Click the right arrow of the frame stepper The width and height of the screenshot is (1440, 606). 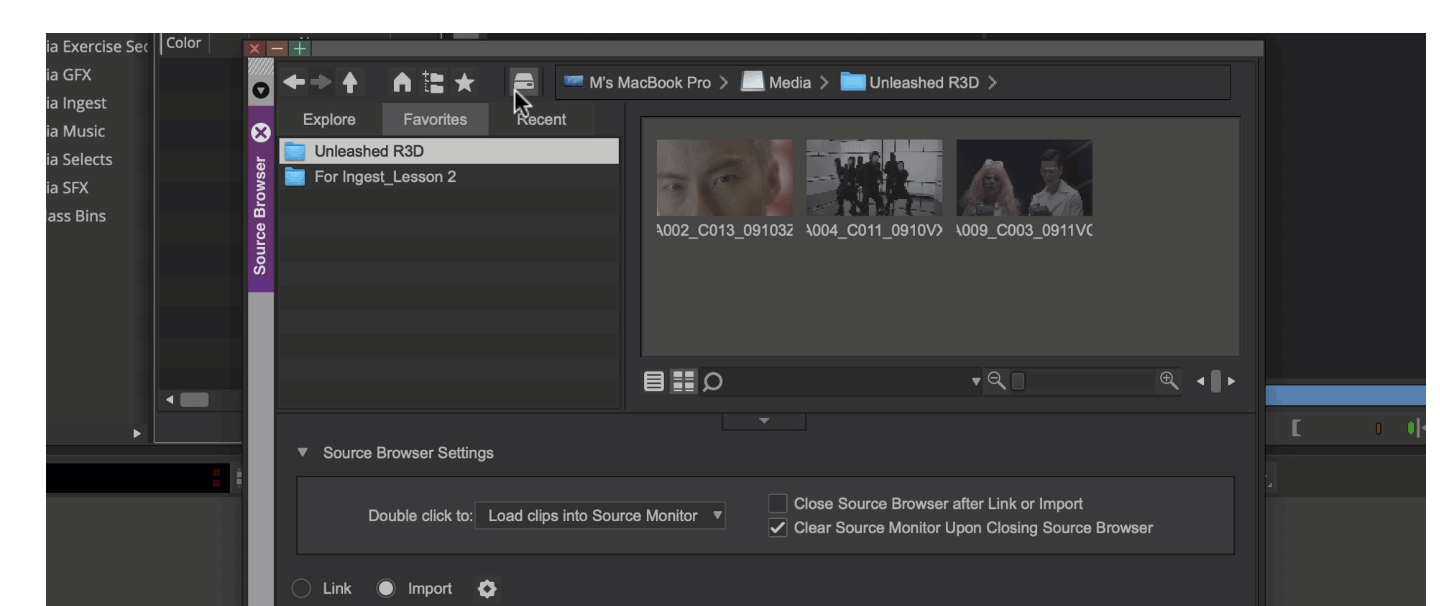1231,381
